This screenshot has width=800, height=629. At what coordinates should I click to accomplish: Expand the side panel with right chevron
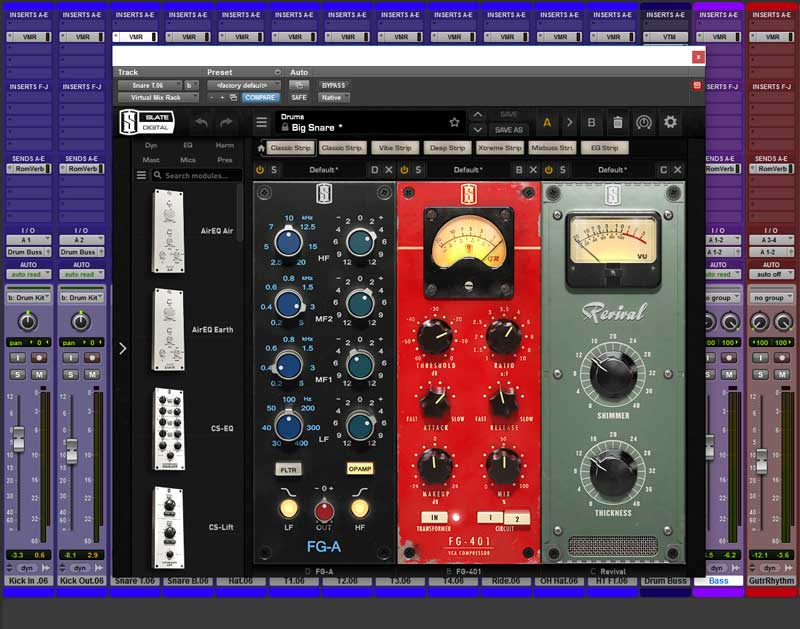[122, 348]
